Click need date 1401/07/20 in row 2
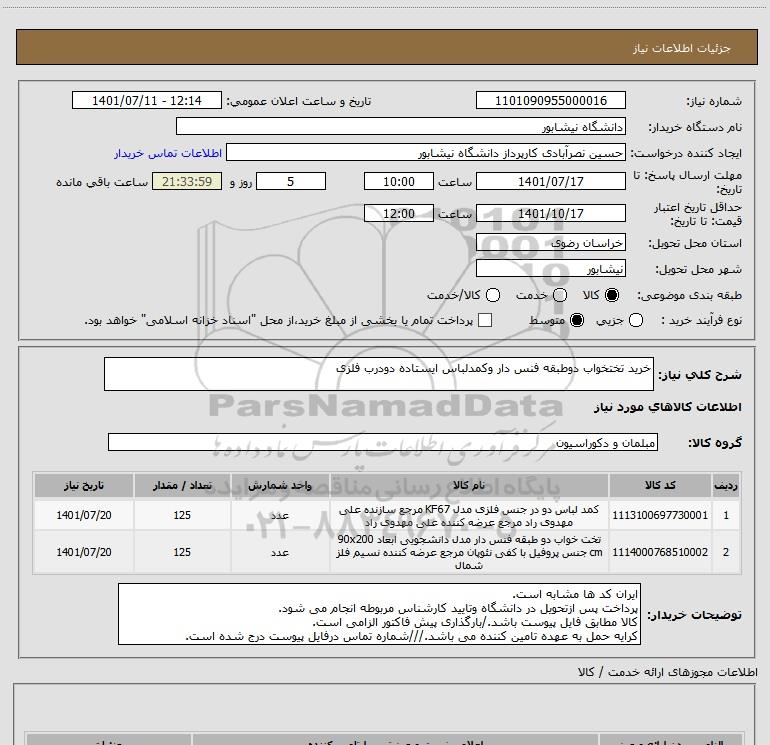Image resolution: width=770 pixels, height=745 pixels. pos(83,552)
